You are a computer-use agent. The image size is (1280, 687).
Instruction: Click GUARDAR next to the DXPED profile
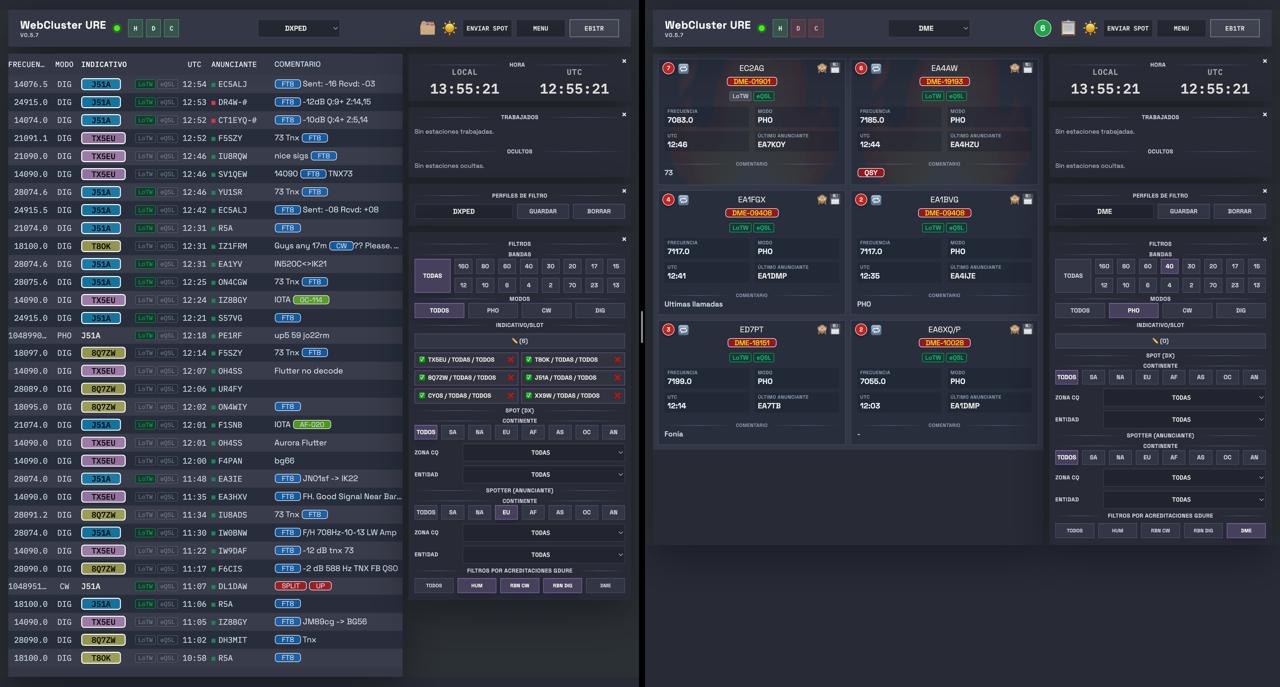(x=543, y=211)
